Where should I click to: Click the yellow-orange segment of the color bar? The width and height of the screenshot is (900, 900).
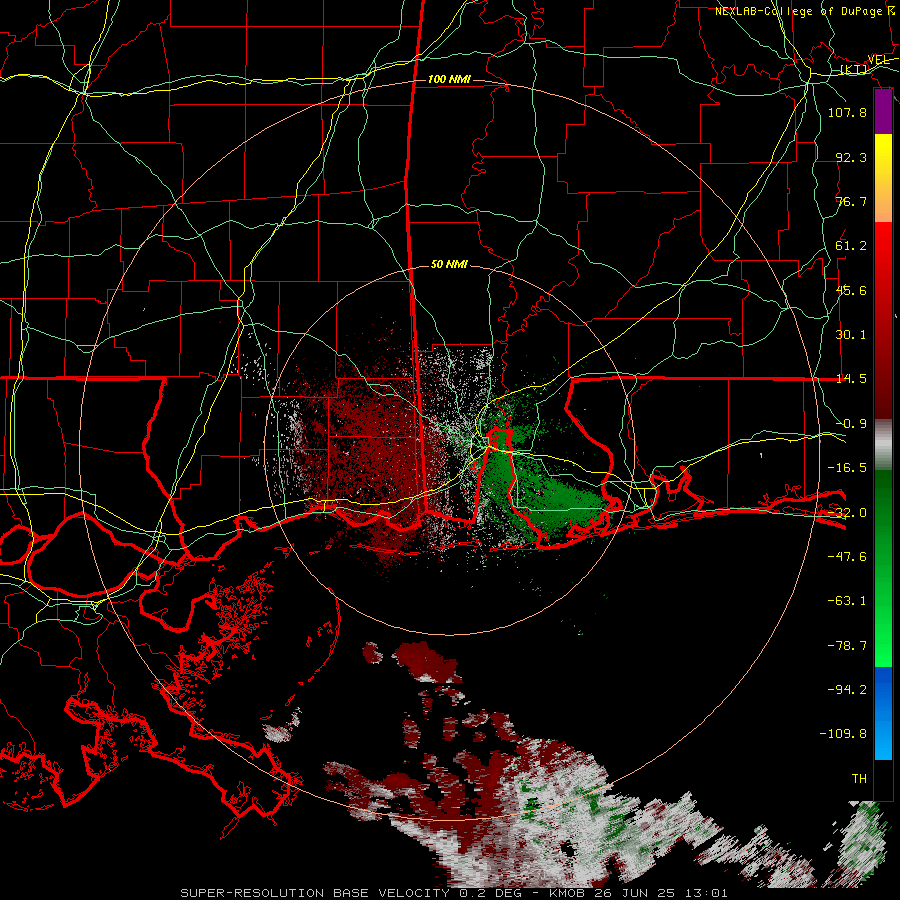click(x=883, y=178)
